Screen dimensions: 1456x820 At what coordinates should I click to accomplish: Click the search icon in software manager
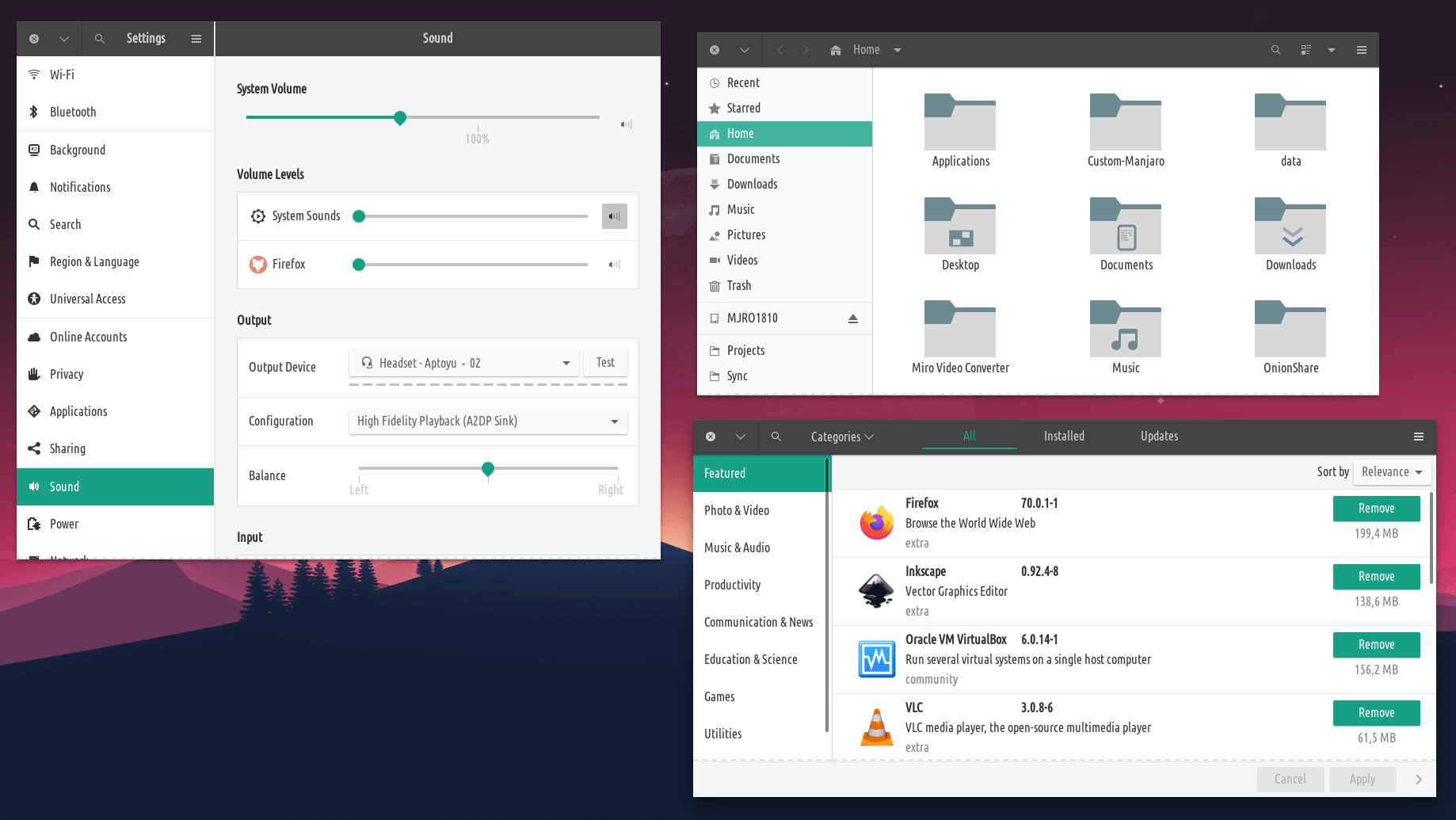776,437
